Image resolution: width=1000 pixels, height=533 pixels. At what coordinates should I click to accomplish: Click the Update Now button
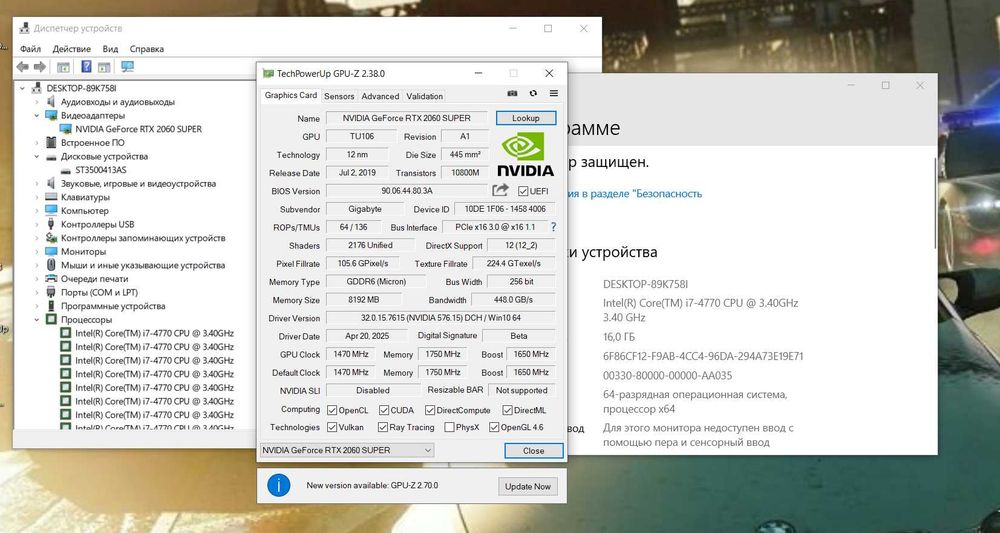(x=527, y=486)
